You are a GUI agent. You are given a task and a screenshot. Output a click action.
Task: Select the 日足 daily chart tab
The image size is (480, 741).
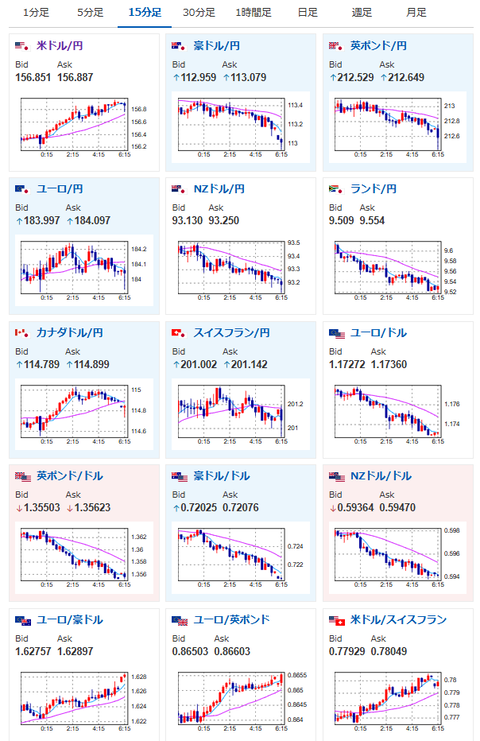[x=308, y=13]
